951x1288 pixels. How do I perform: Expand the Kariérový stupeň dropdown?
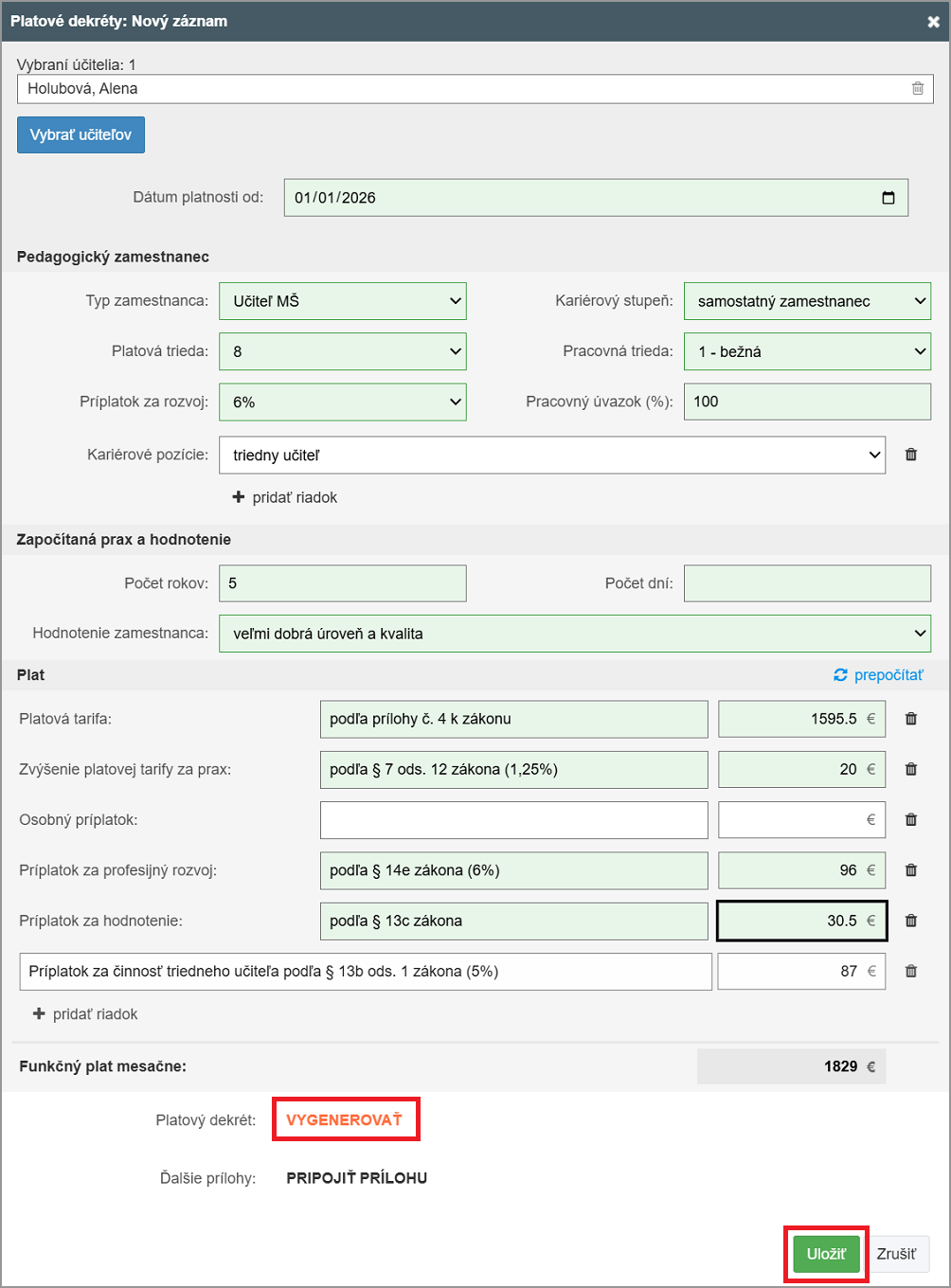[x=806, y=301]
